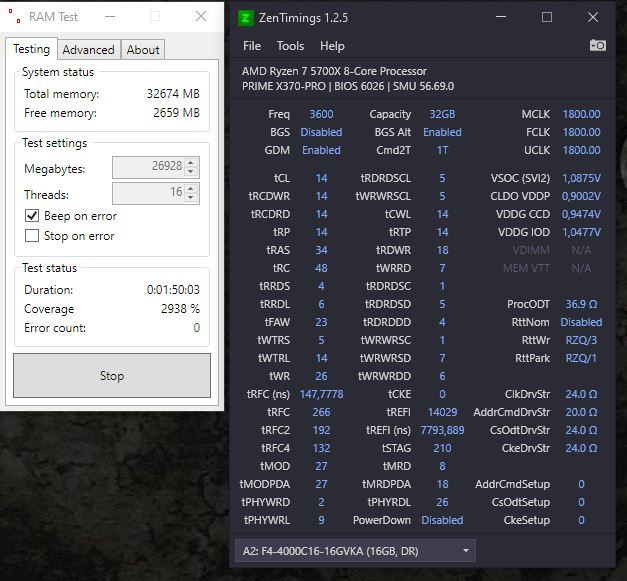This screenshot has height=581, width=627.
Task: Close the RAM Test window
Action: 201,16
